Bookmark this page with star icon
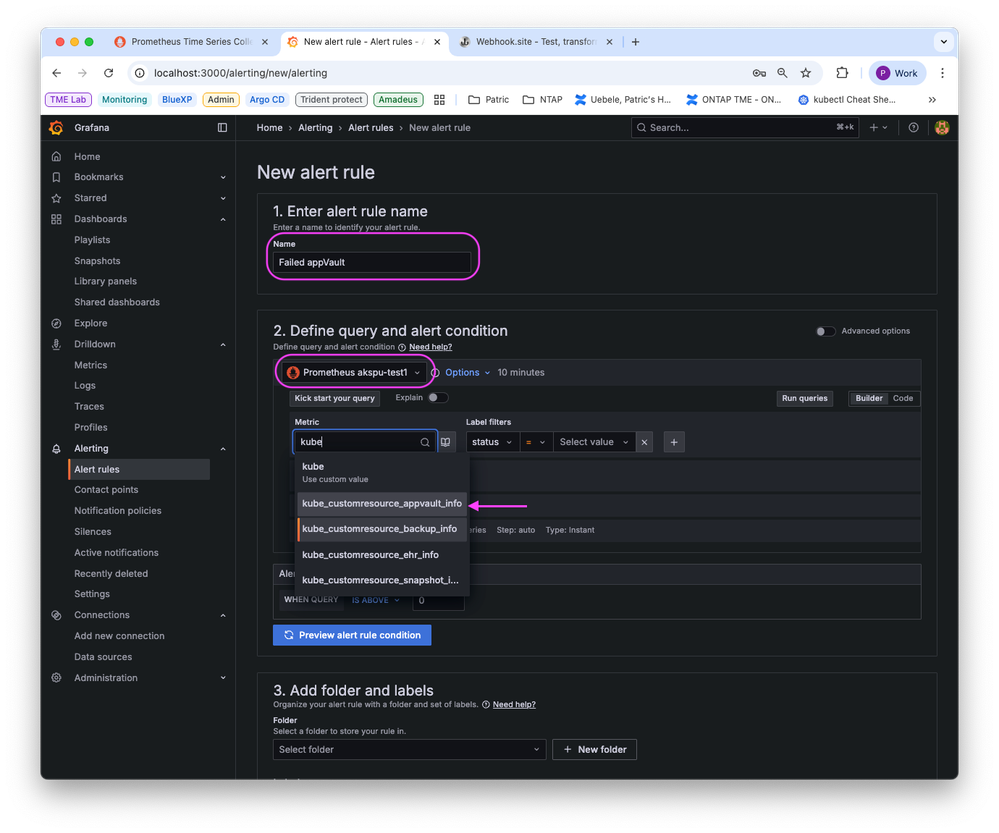Viewport: 999px width, 833px height. [x=806, y=73]
